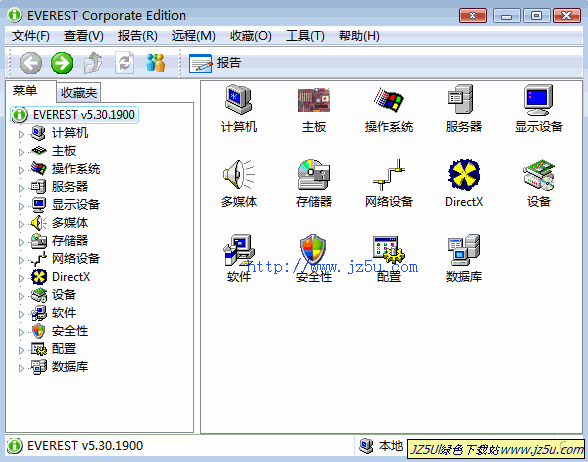Expand the 主板 tree node
The width and height of the screenshot is (588, 462).
click(21, 152)
